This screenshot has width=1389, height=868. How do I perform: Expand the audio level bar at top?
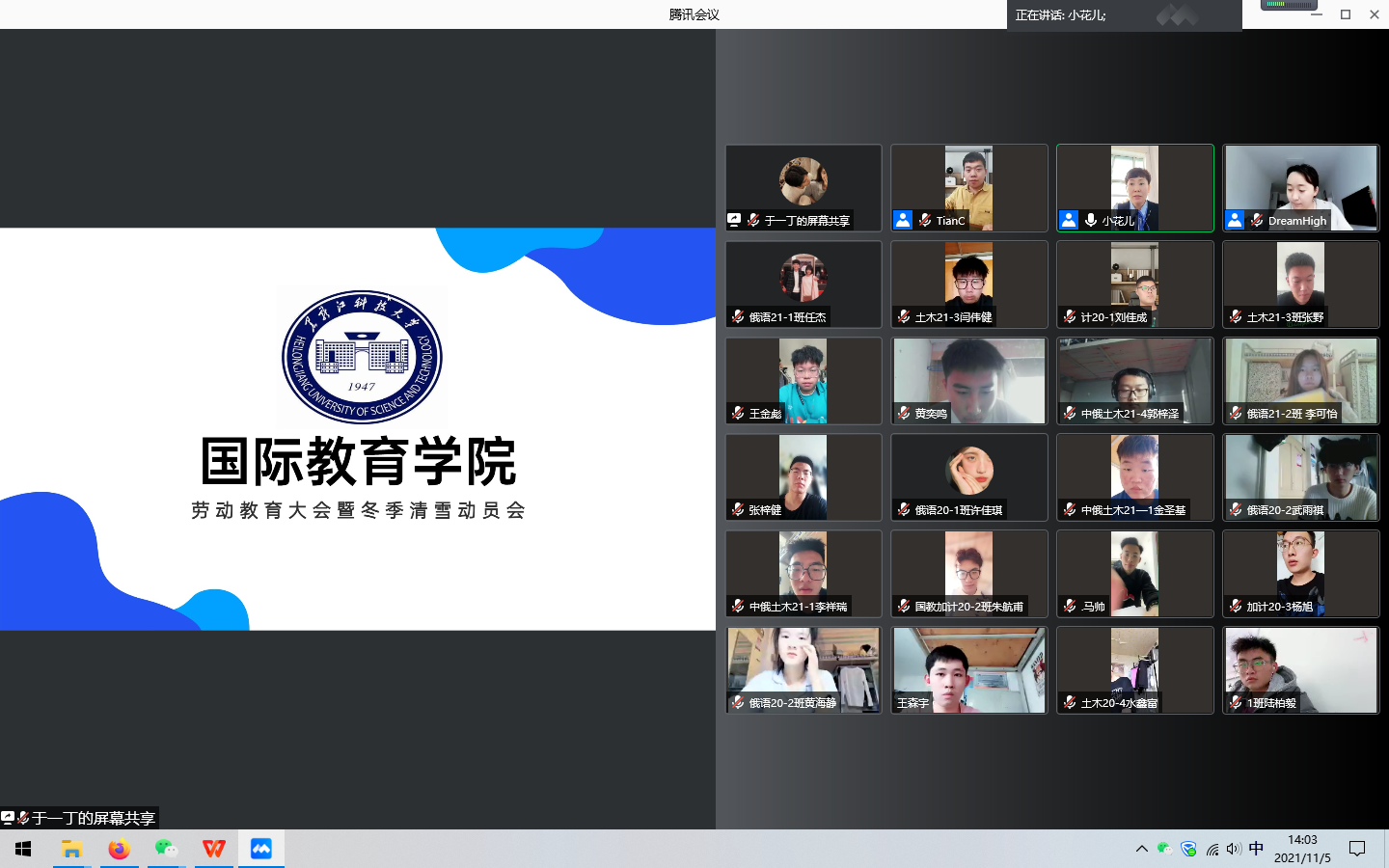[x=1289, y=5]
